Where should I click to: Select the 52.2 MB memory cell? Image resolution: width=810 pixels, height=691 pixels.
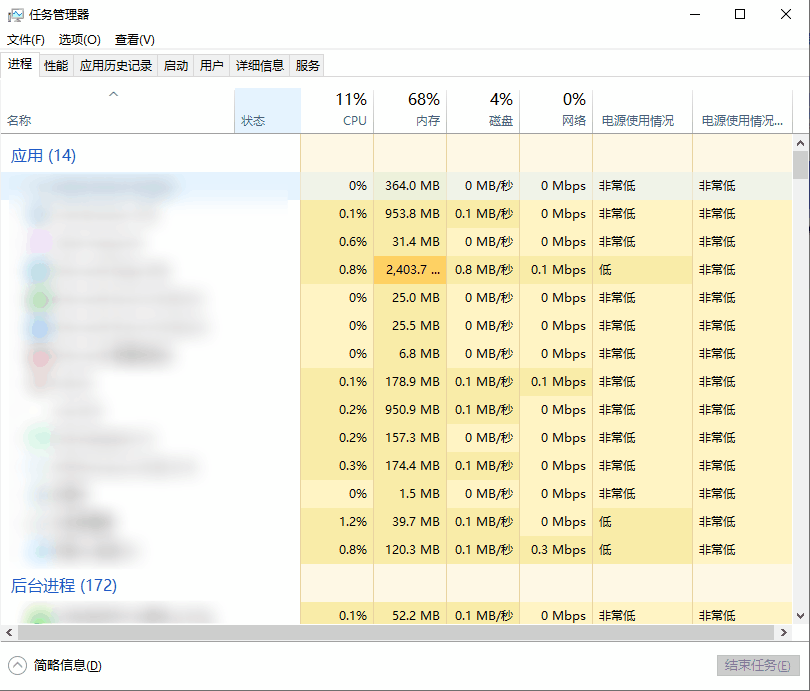[410, 615]
